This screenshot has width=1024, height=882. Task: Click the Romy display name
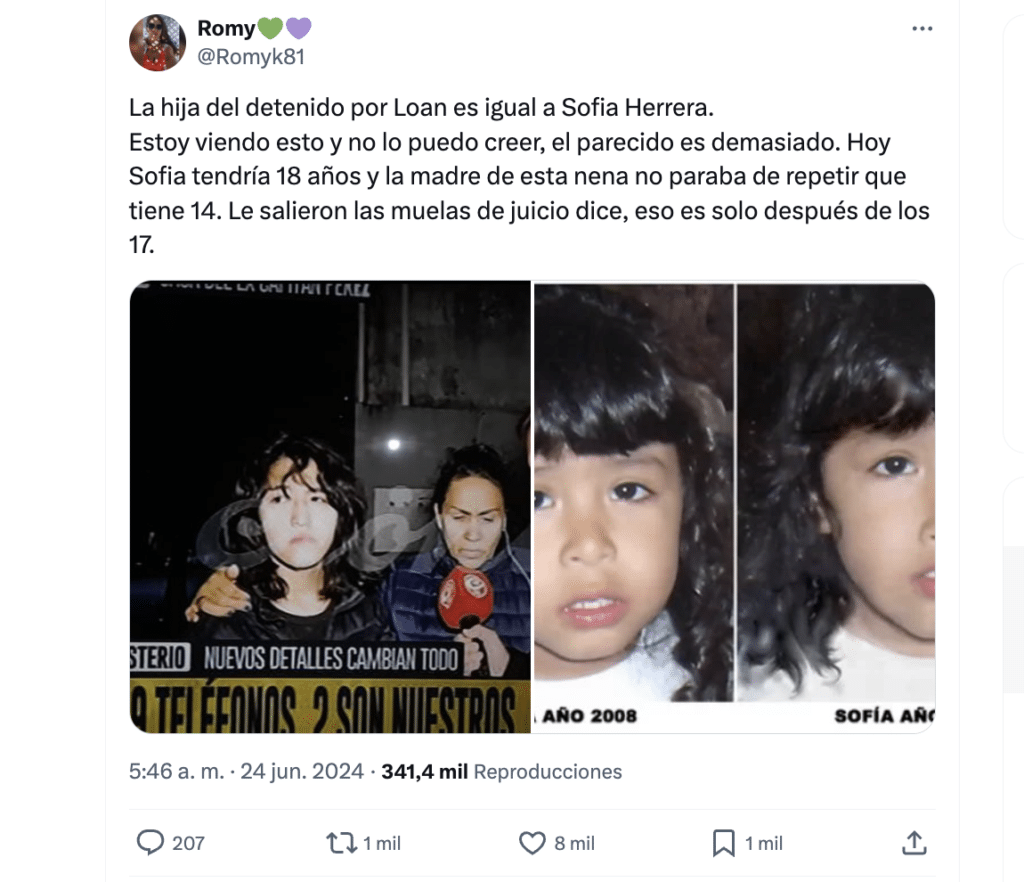coord(226,28)
